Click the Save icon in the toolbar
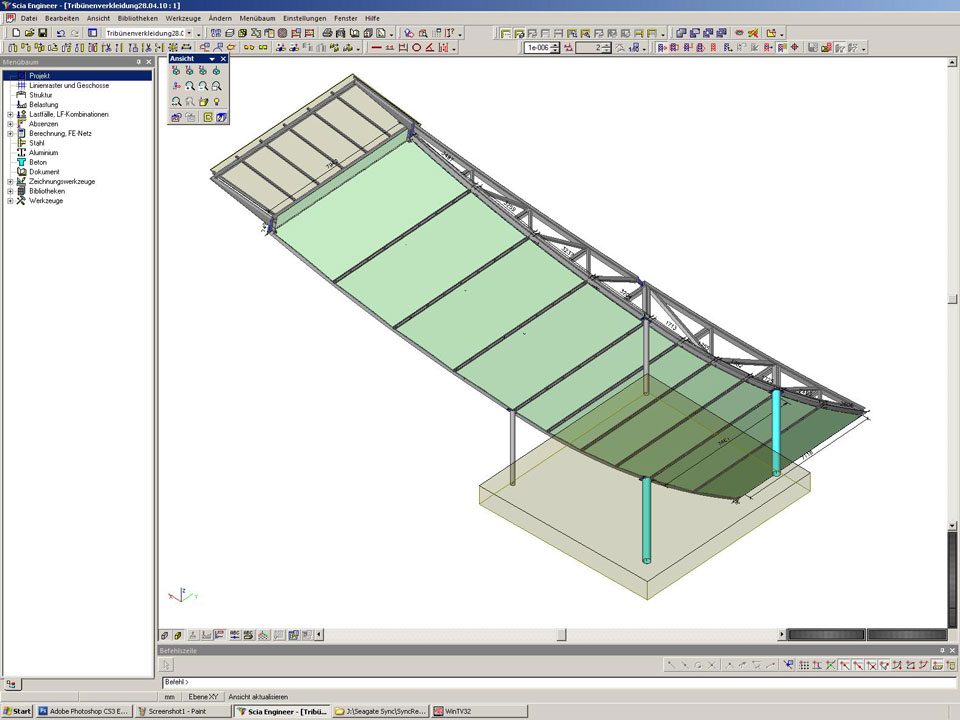The image size is (960, 720). [43, 33]
